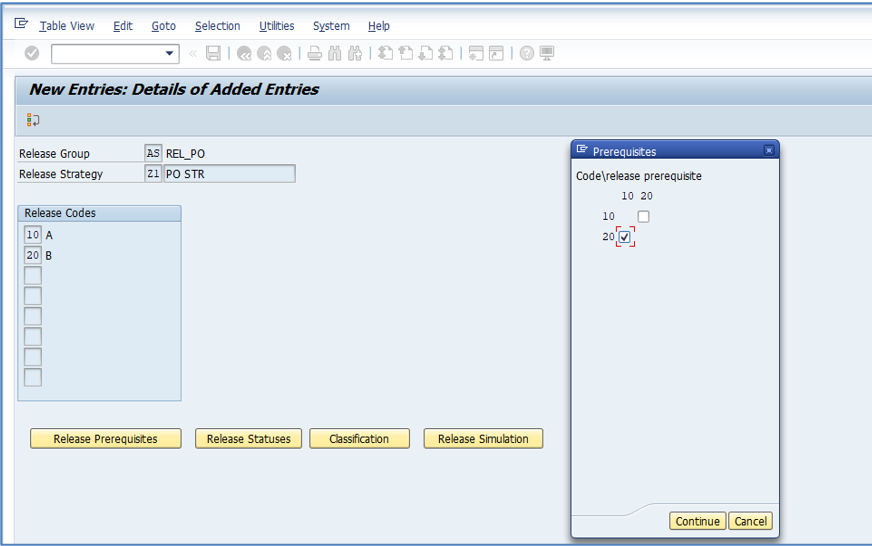Close the Prerequisites dialog with X
This screenshot has height=546, width=872.
click(x=769, y=150)
